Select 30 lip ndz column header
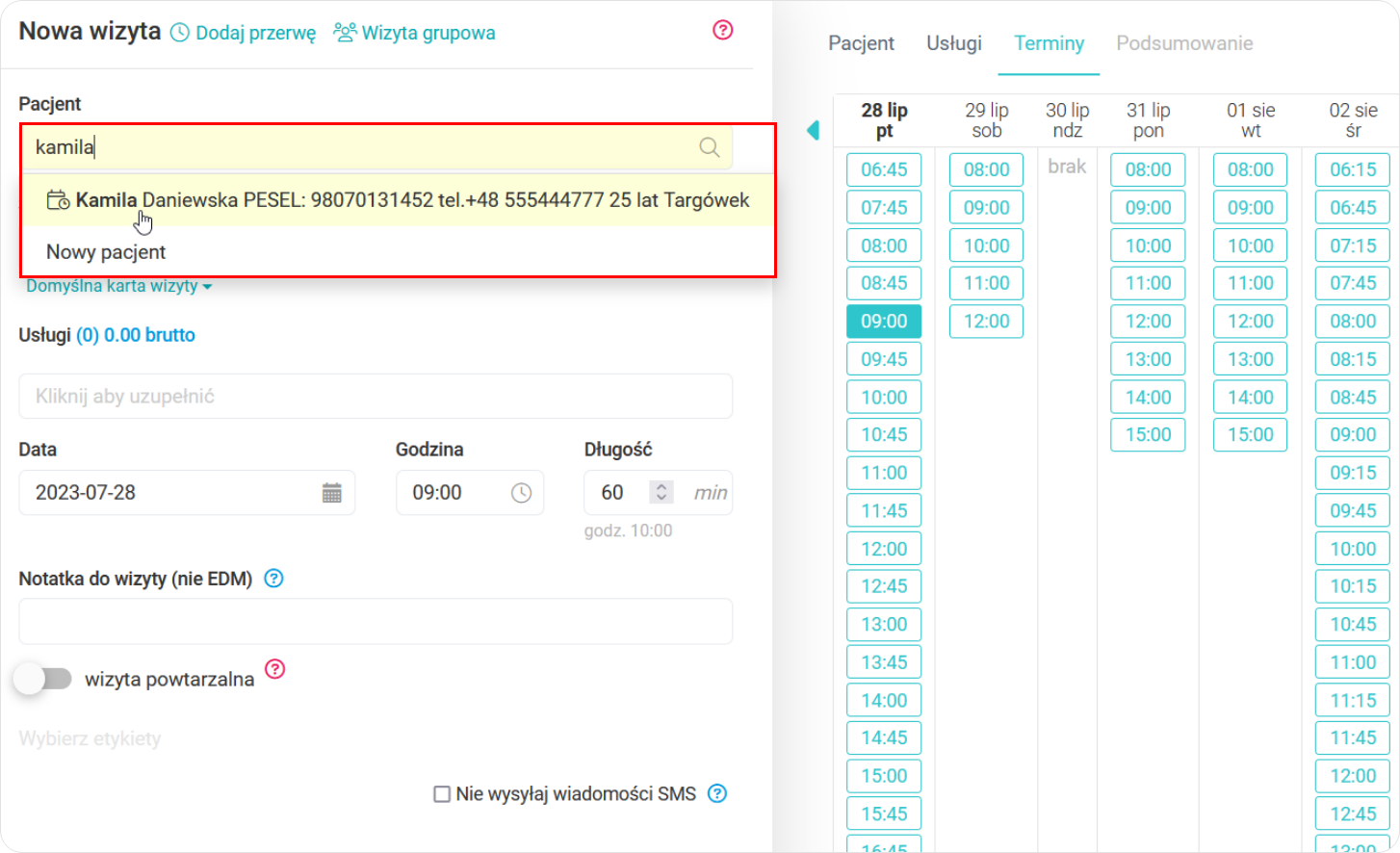 pos(1067,120)
